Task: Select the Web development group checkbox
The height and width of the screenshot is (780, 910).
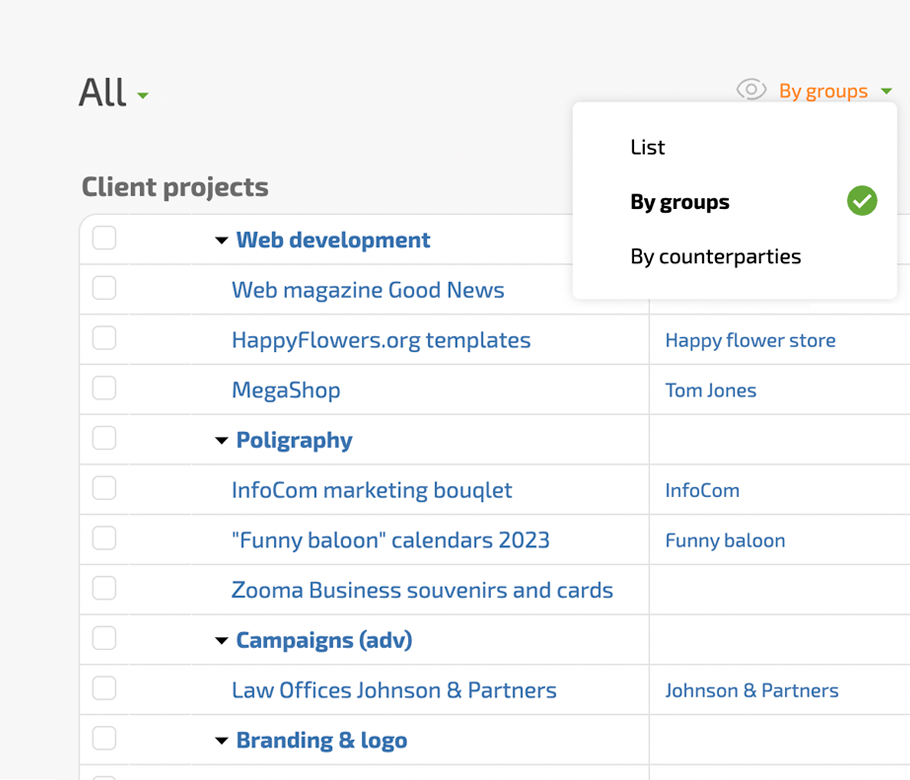Action: pos(104,239)
